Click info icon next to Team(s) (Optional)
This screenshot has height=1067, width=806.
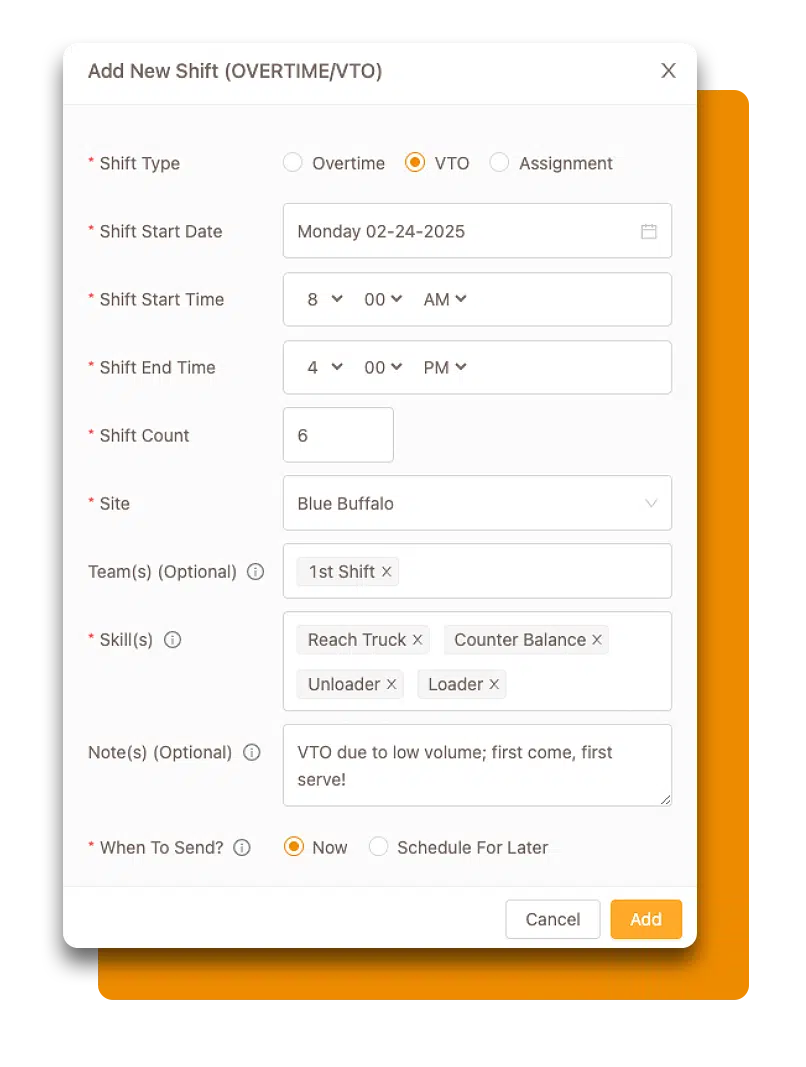tap(256, 572)
